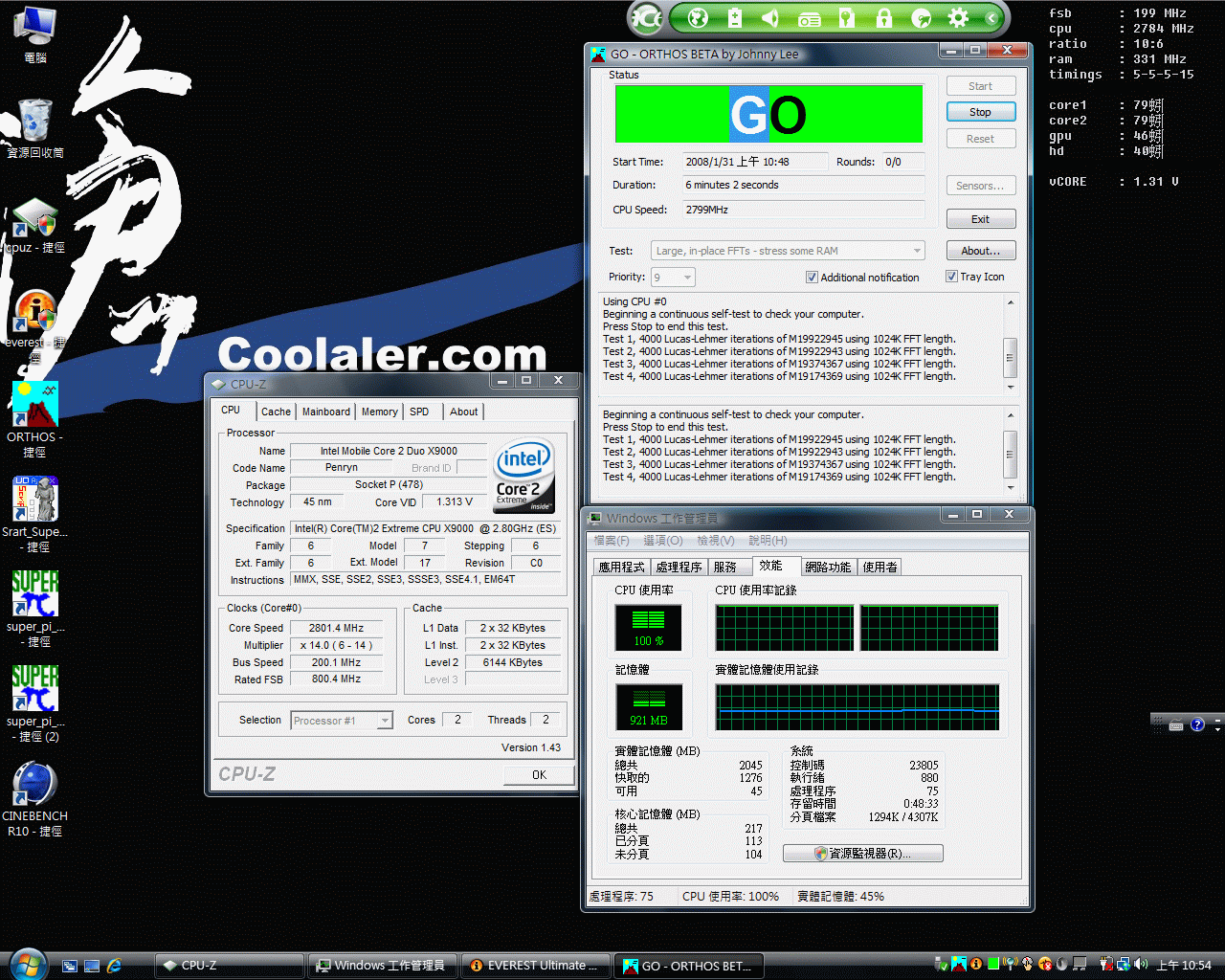Click the gear settings icon in the green toolbar
The height and width of the screenshot is (980, 1225).
tap(958, 17)
